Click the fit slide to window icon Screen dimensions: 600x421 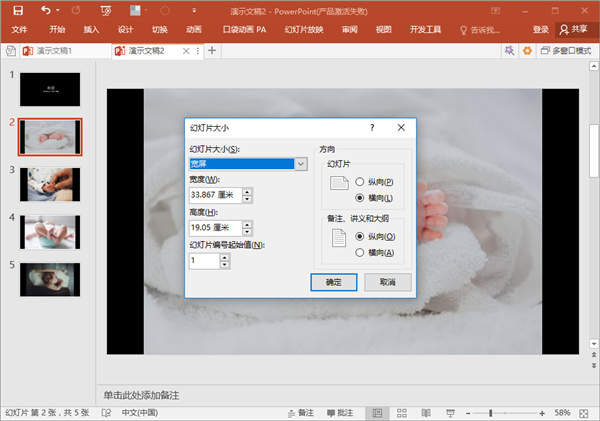584,413
